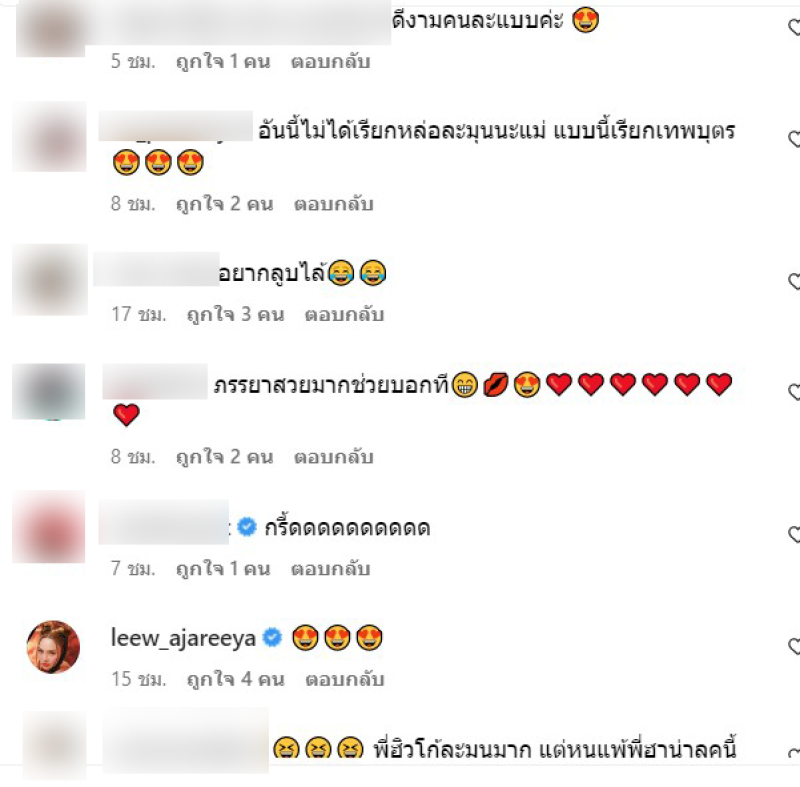This screenshot has width=800, height=787.
Task: View ถูกใจ 4 คน likes list
Action: 235,679
